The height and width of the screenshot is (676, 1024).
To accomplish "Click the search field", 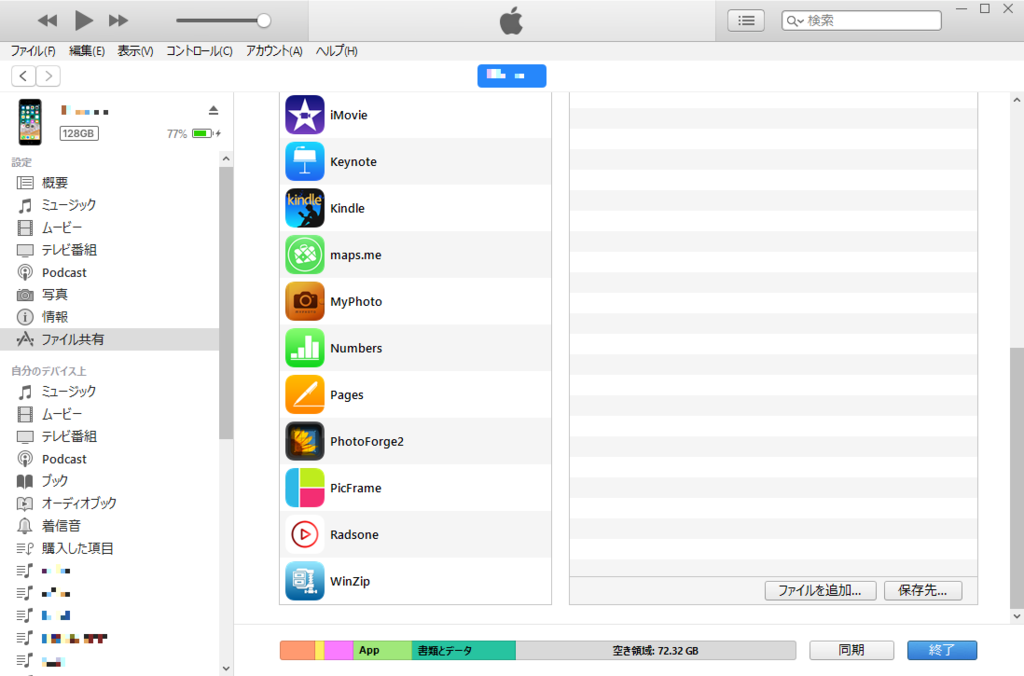I will pyautogui.click(x=861, y=21).
